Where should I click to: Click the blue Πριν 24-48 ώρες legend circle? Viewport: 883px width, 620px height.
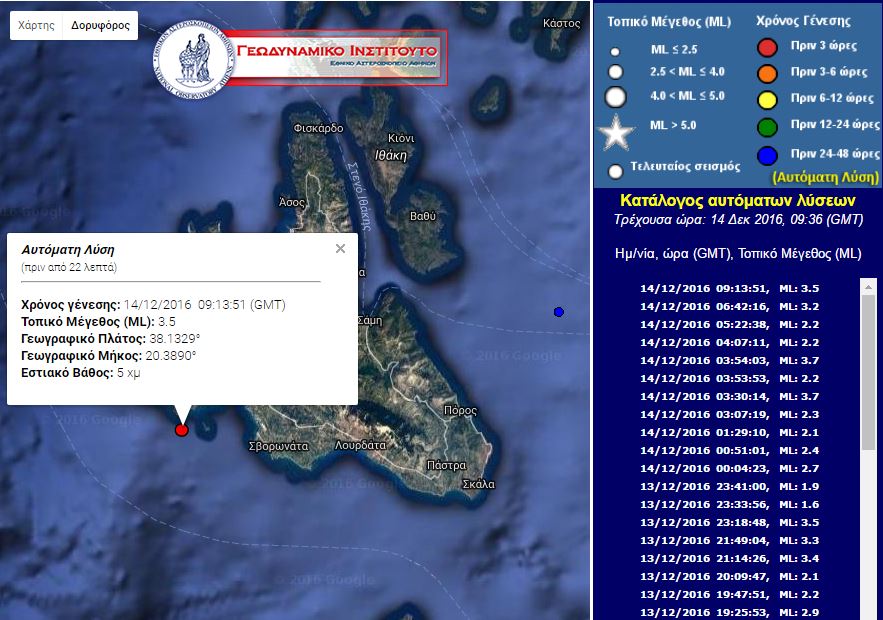click(x=767, y=155)
